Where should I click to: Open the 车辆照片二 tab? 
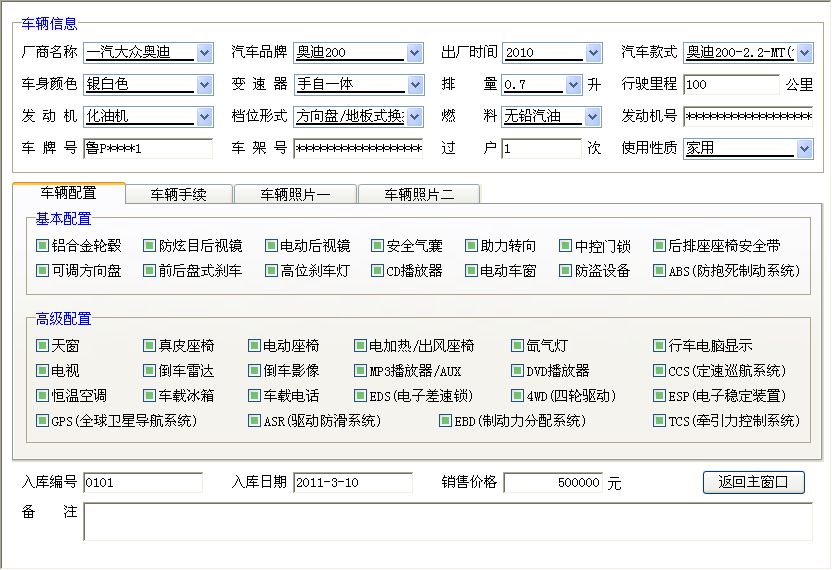(419, 194)
